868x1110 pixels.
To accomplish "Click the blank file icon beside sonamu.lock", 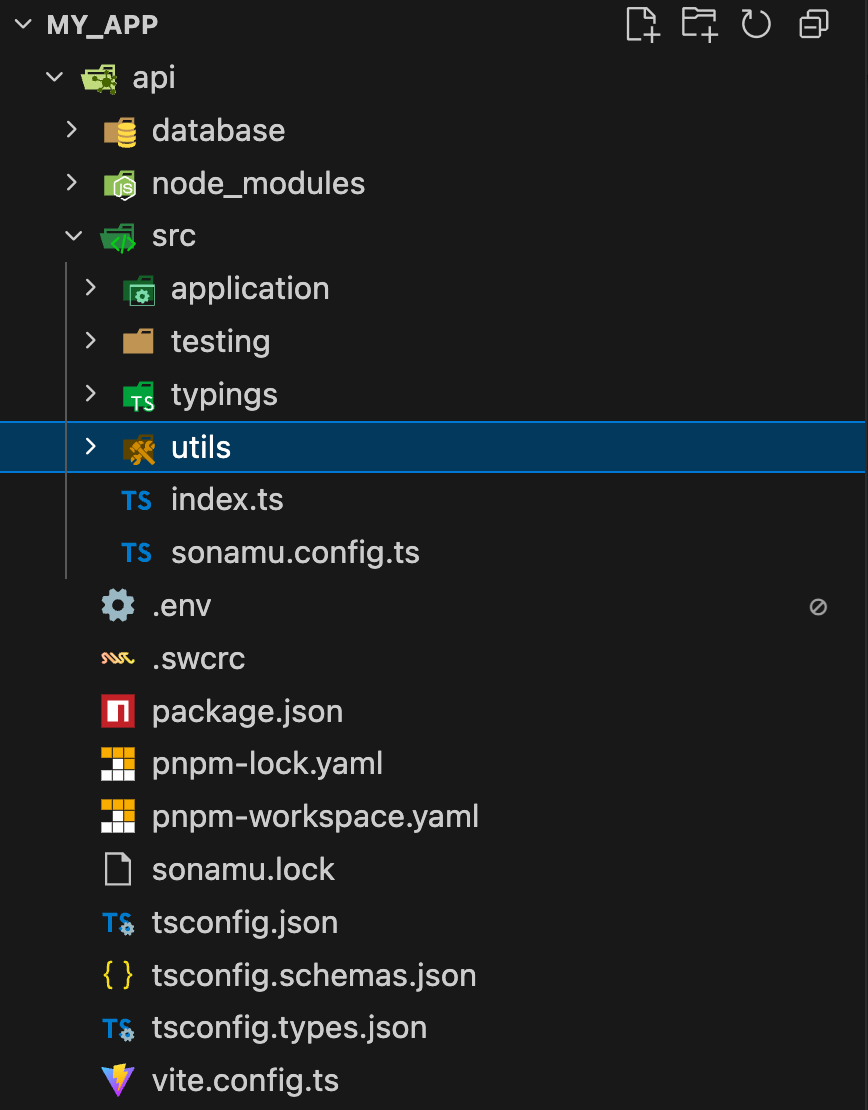I will [x=118, y=869].
